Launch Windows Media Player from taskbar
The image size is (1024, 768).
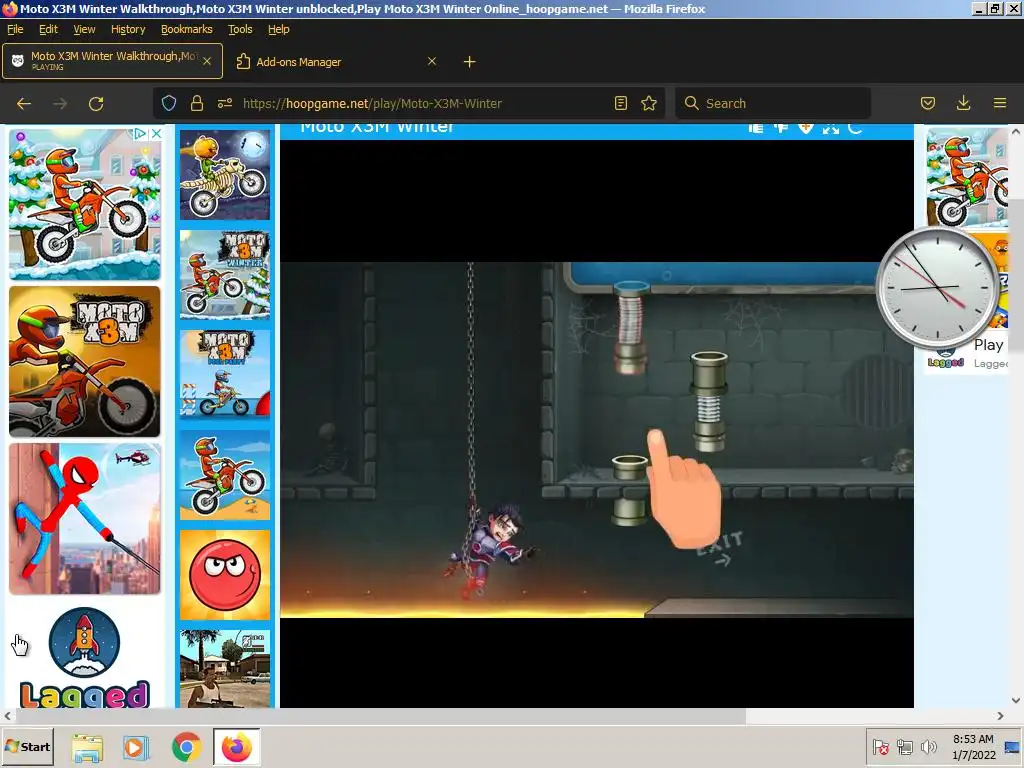coord(136,747)
